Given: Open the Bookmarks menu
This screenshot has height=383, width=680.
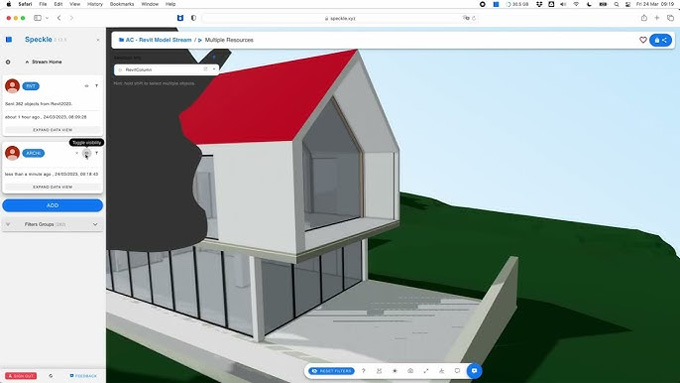Looking at the screenshot, I should coord(122,4).
